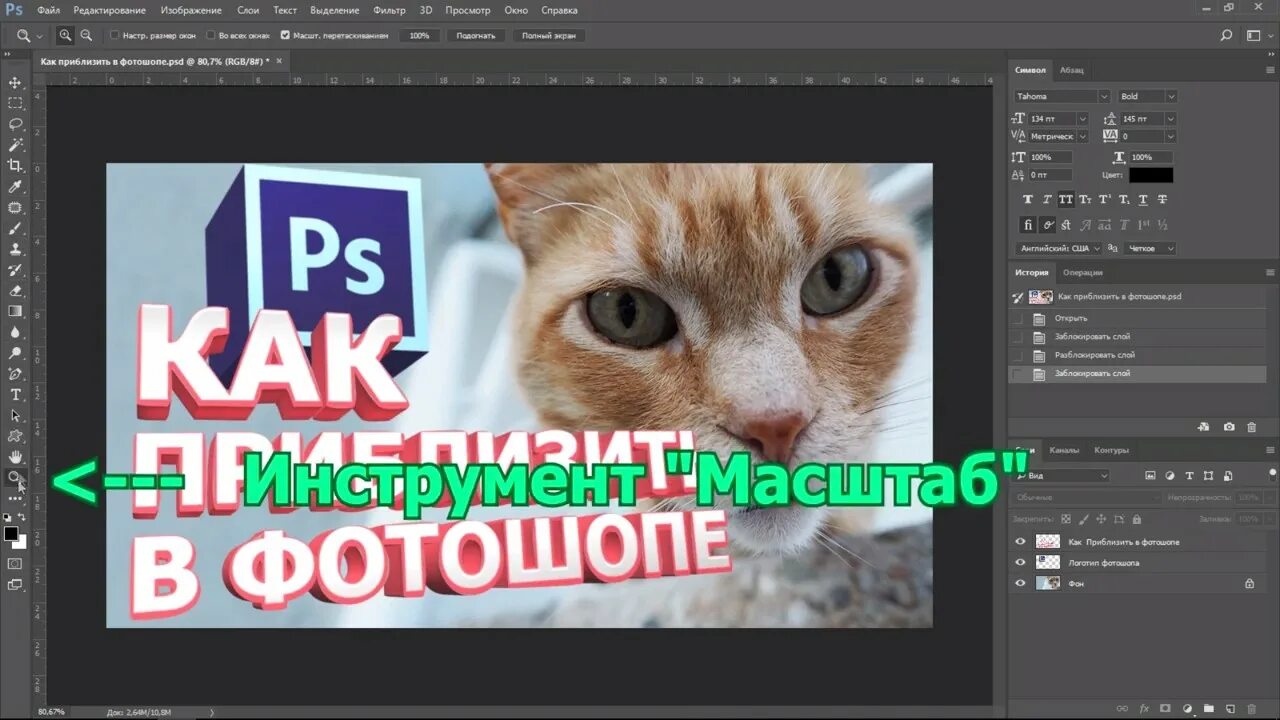This screenshot has height=720, width=1280.
Task: Open font size 134 пт dropdown
Action: click(x=1082, y=118)
